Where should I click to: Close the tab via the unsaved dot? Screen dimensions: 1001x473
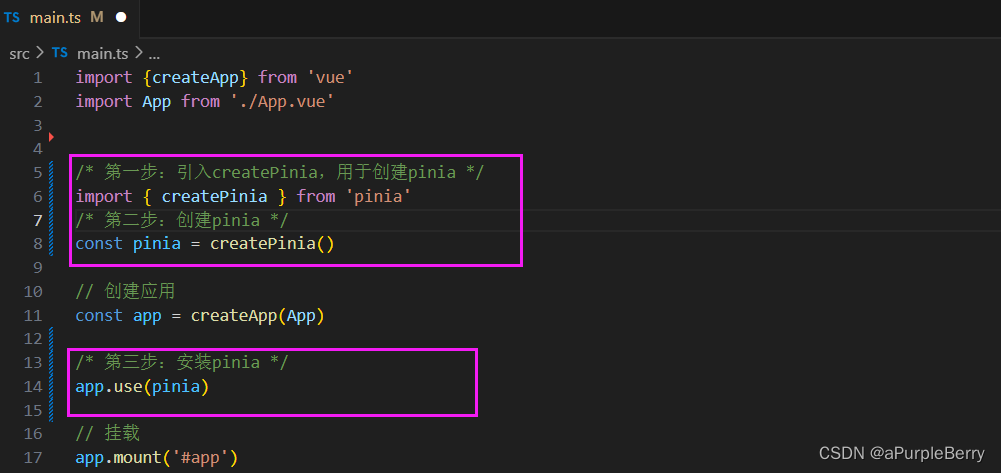tap(121, 18)
